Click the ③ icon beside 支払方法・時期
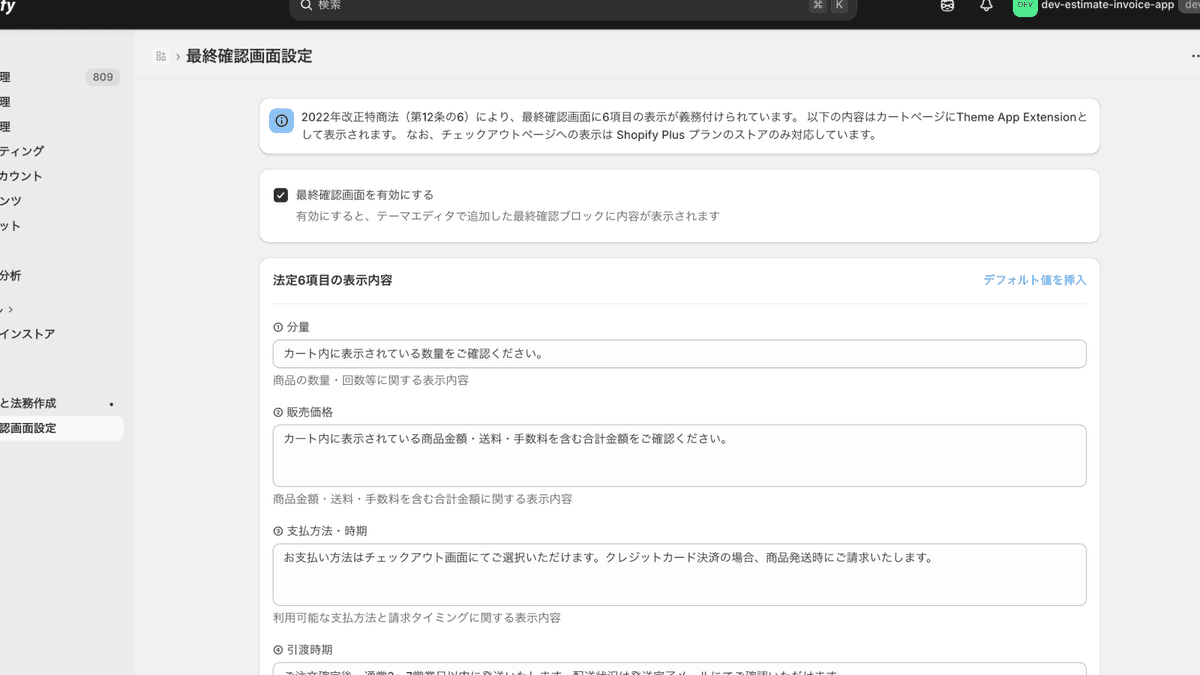This screenshot has height=675, width=1200. pyautogui.click(x=276, y=531)
